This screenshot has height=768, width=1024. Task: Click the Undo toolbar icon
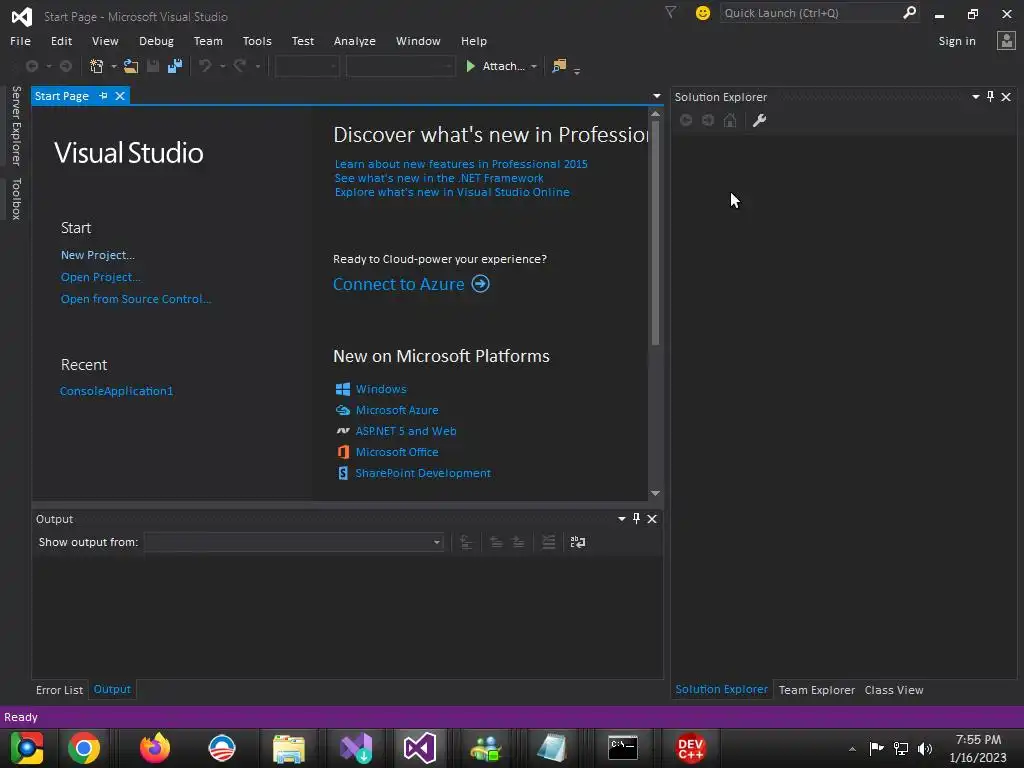(205, 66)
